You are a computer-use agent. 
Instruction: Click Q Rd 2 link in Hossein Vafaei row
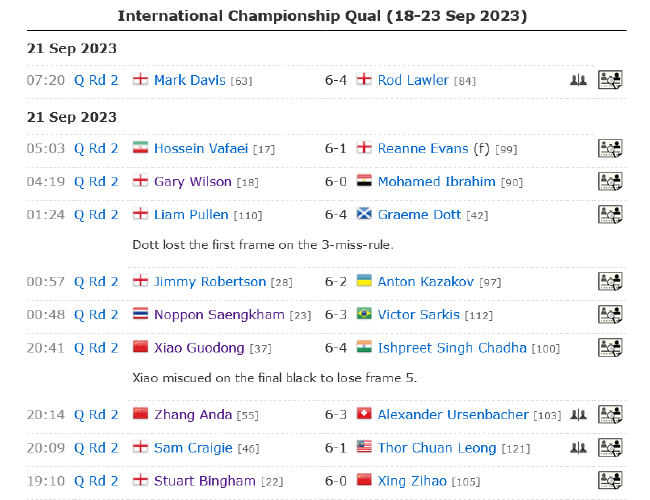(x=96, y=148)
